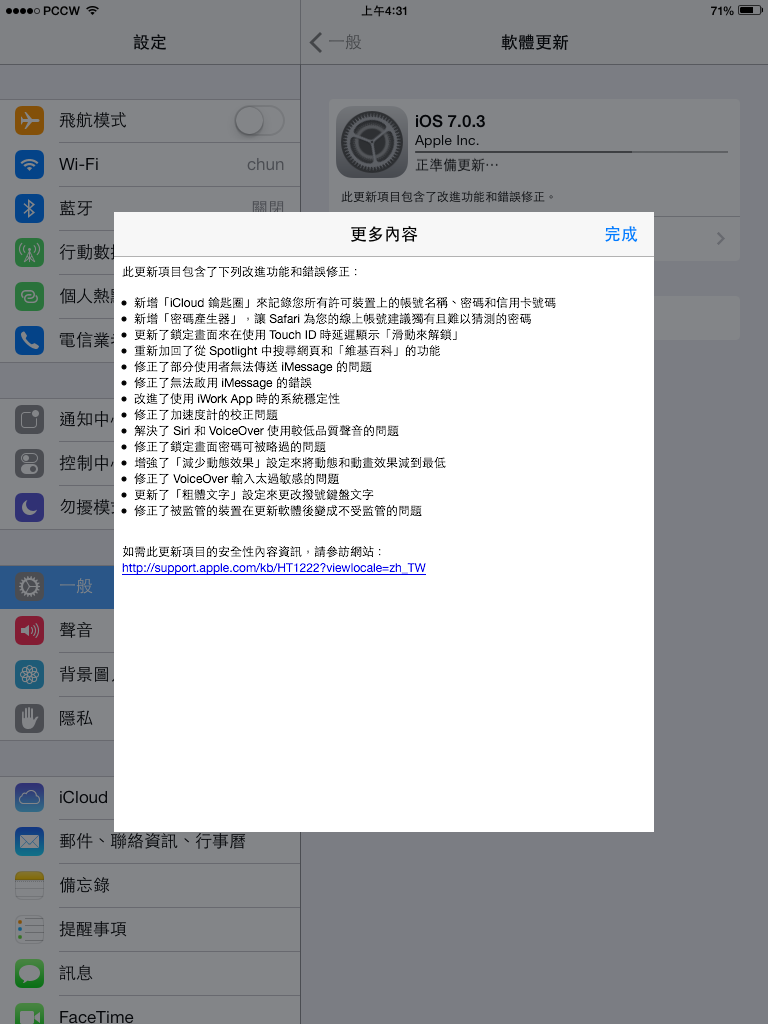Tap the 更多內容 dialog title

tap(384, 234)
